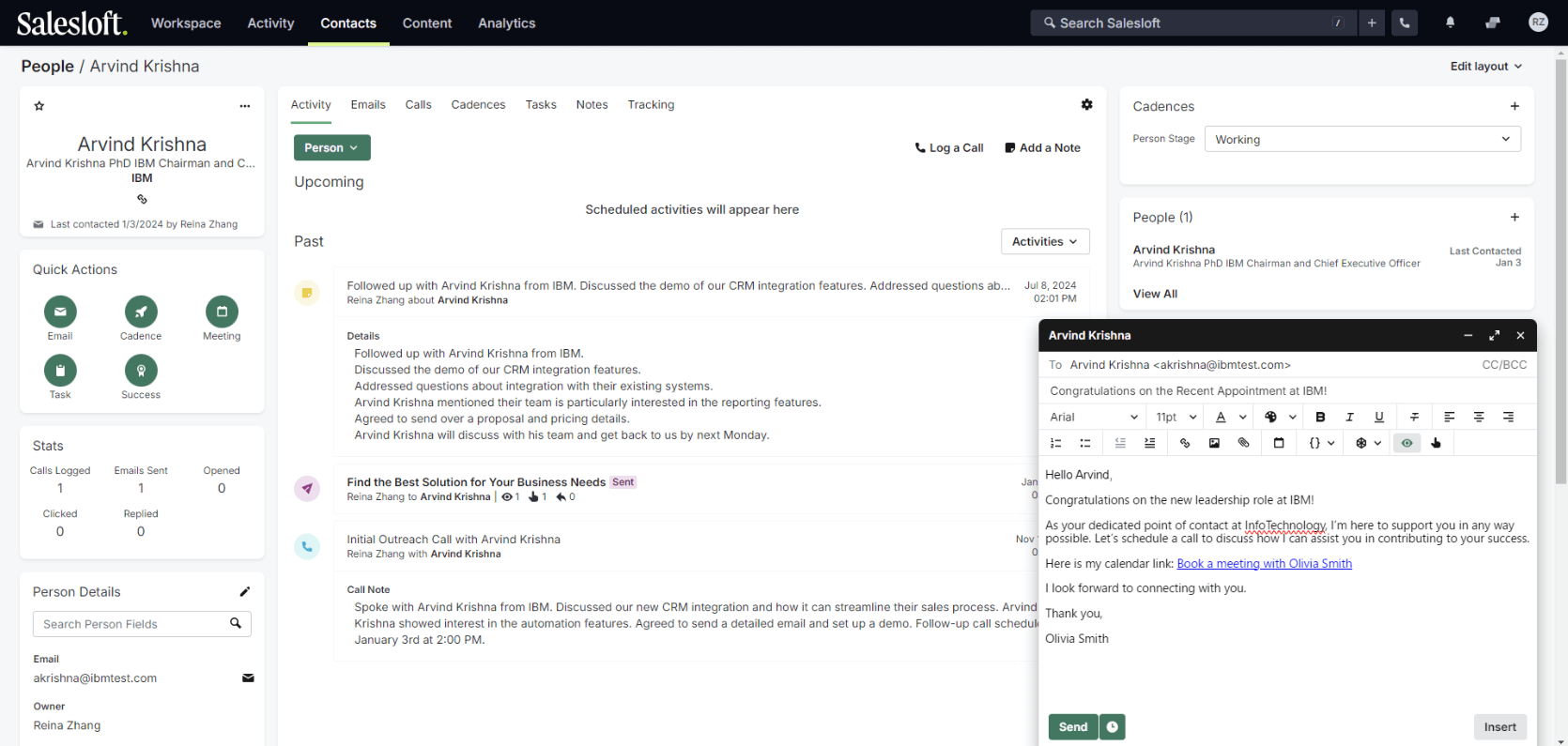This screenshot has height=746, width=1568.
Task: Open Workspace in top navigation
Action: pos(186,23)
